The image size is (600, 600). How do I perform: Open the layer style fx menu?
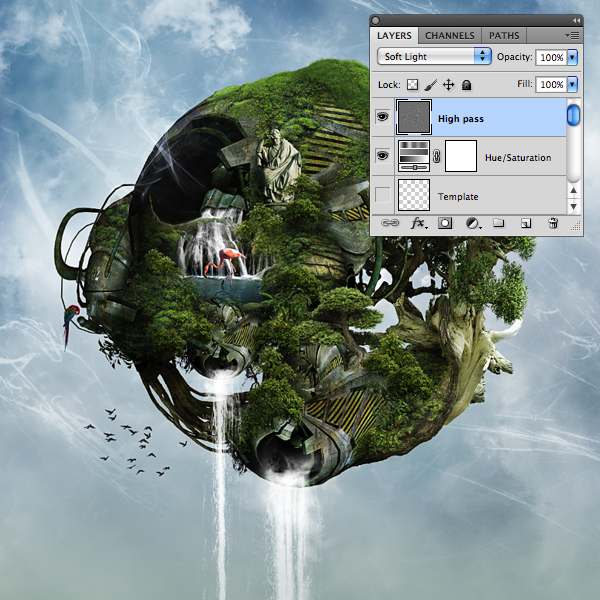[419, 223]
